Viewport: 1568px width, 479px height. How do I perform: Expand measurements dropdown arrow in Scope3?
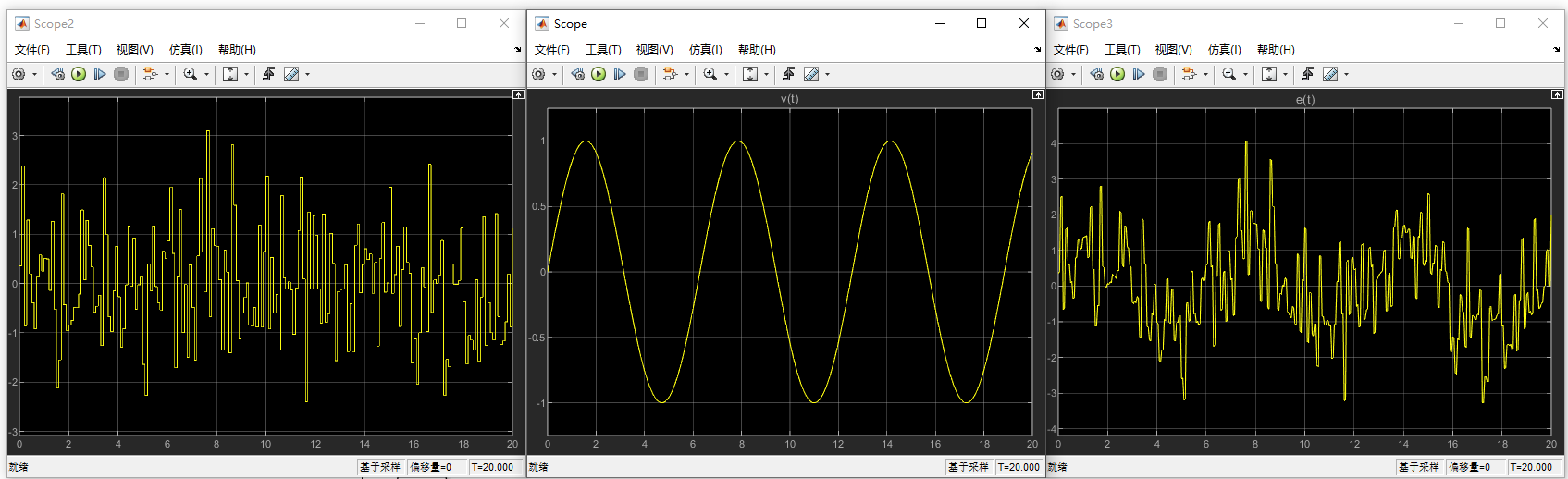(x=1347, y=74)
